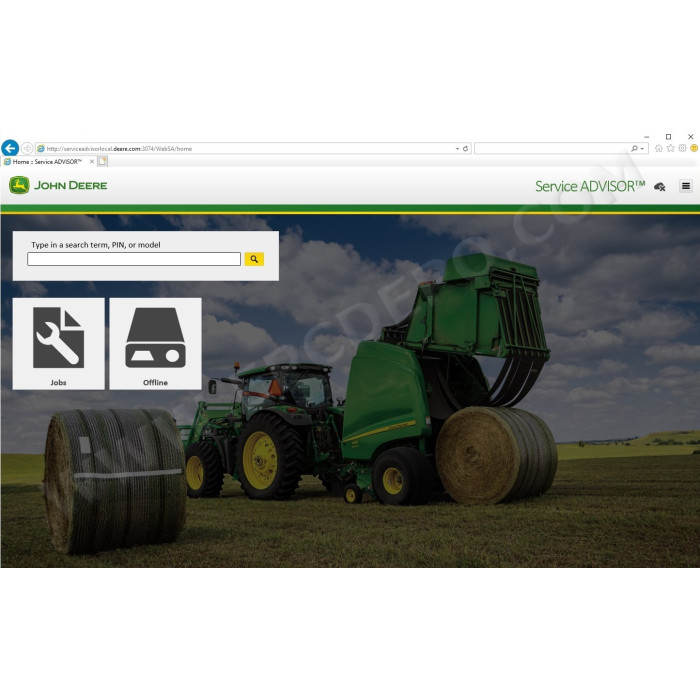The width and height of the screenshot is (700, 700).
Task: Refresh the page with reload icon
Action: tap(465, 149)
